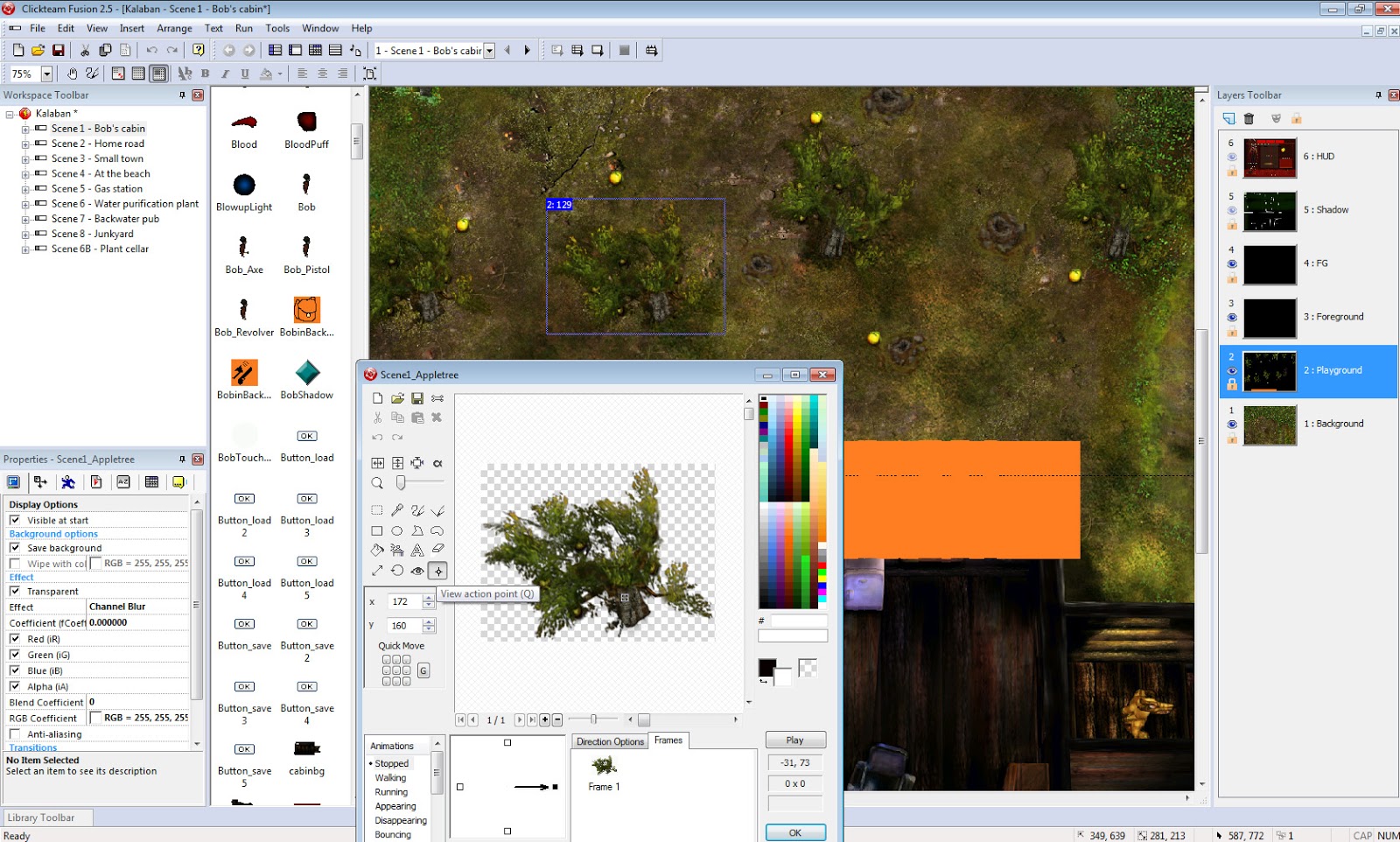Uncheck the Transparent display option

pos(15,591)
